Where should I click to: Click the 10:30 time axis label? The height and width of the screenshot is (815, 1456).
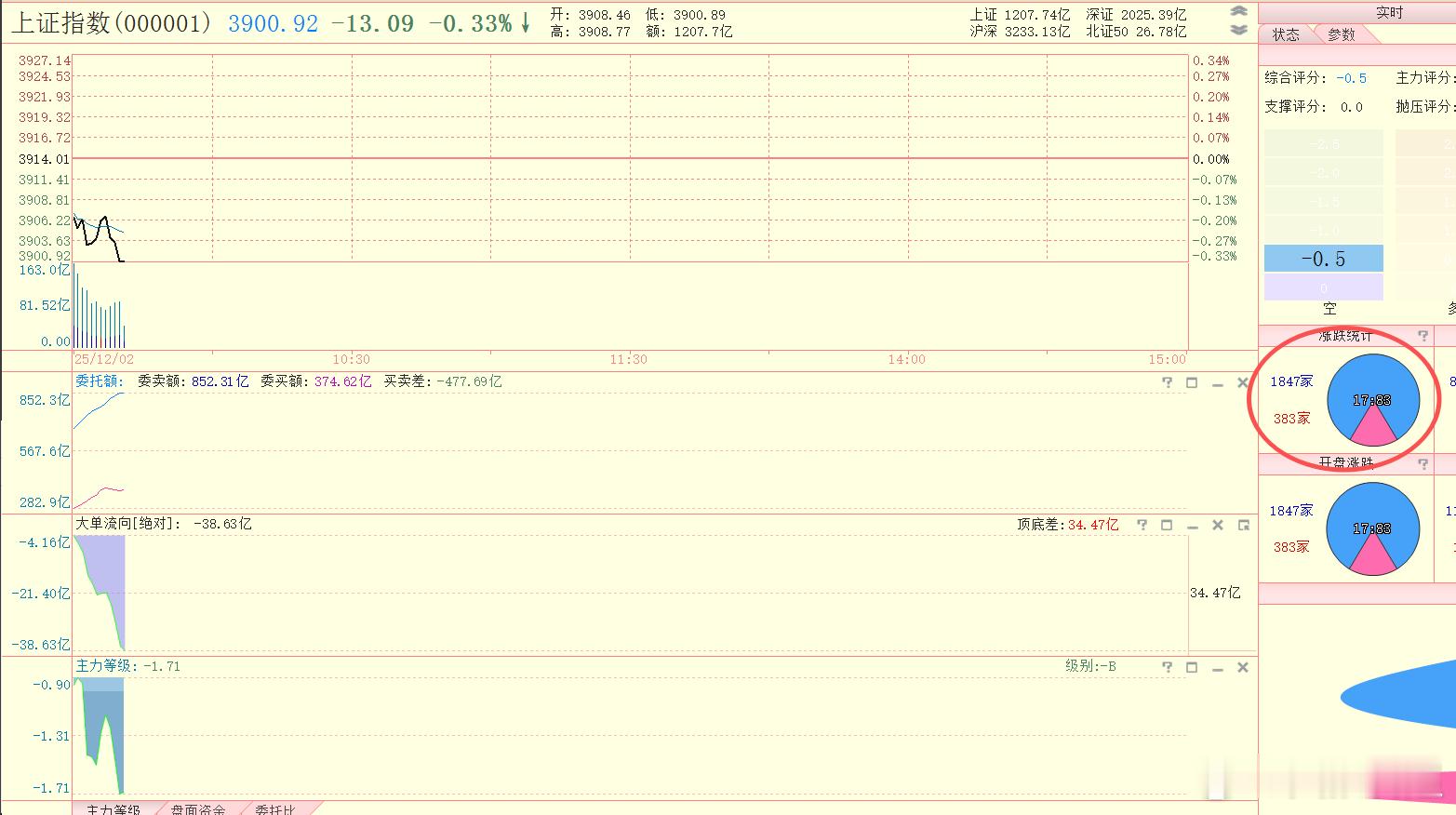pyautogui.click(x=351, y=359)
